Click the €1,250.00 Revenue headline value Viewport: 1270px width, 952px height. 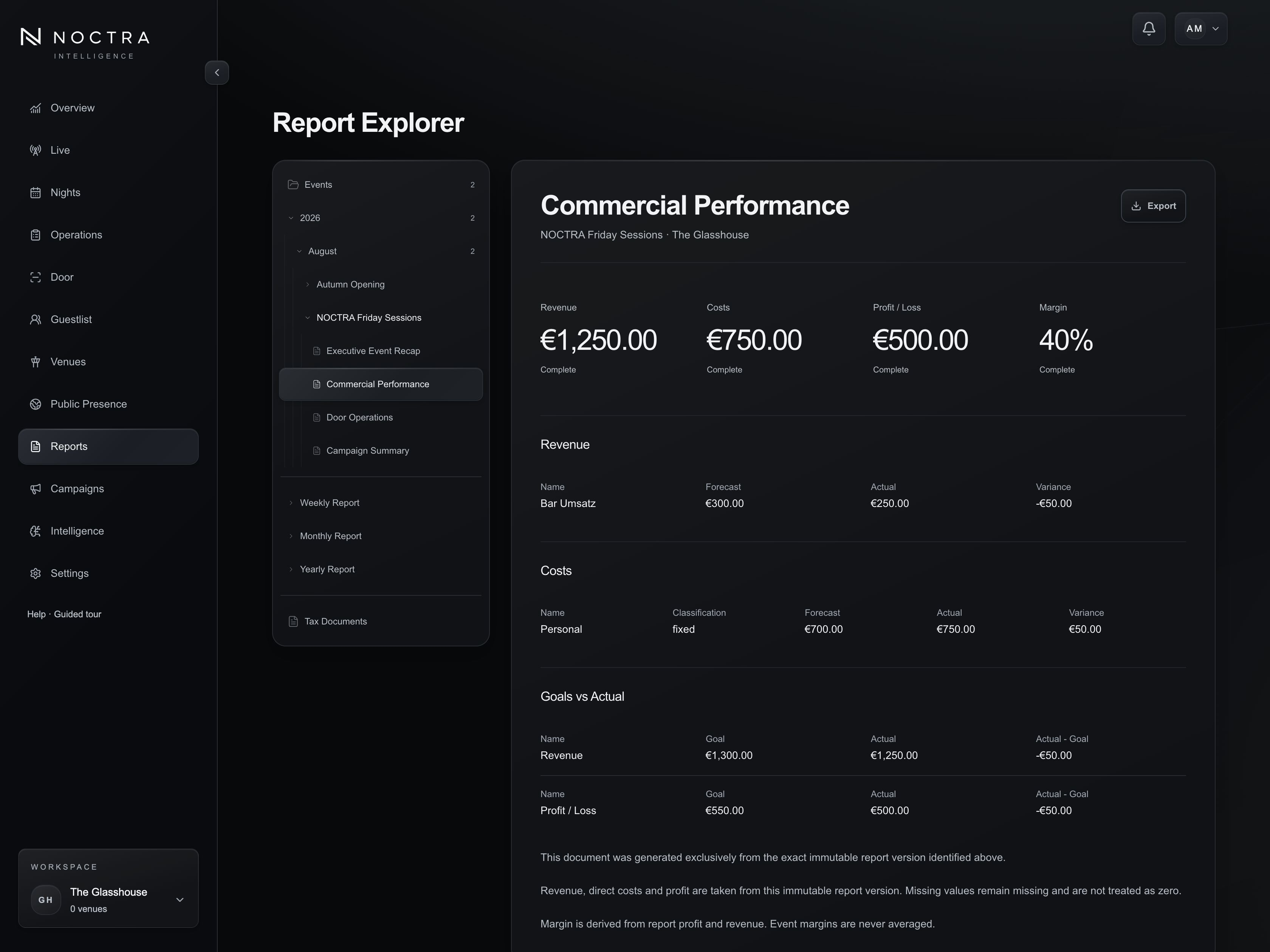(x=598, y=340)
